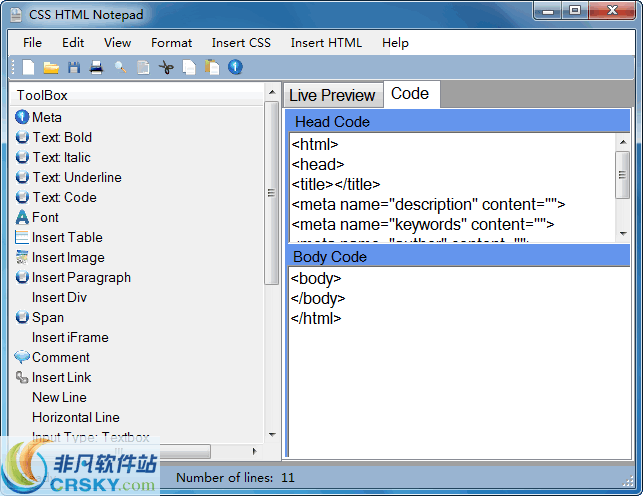Maximize the CSS HTML Notepad window

[575, 11]
